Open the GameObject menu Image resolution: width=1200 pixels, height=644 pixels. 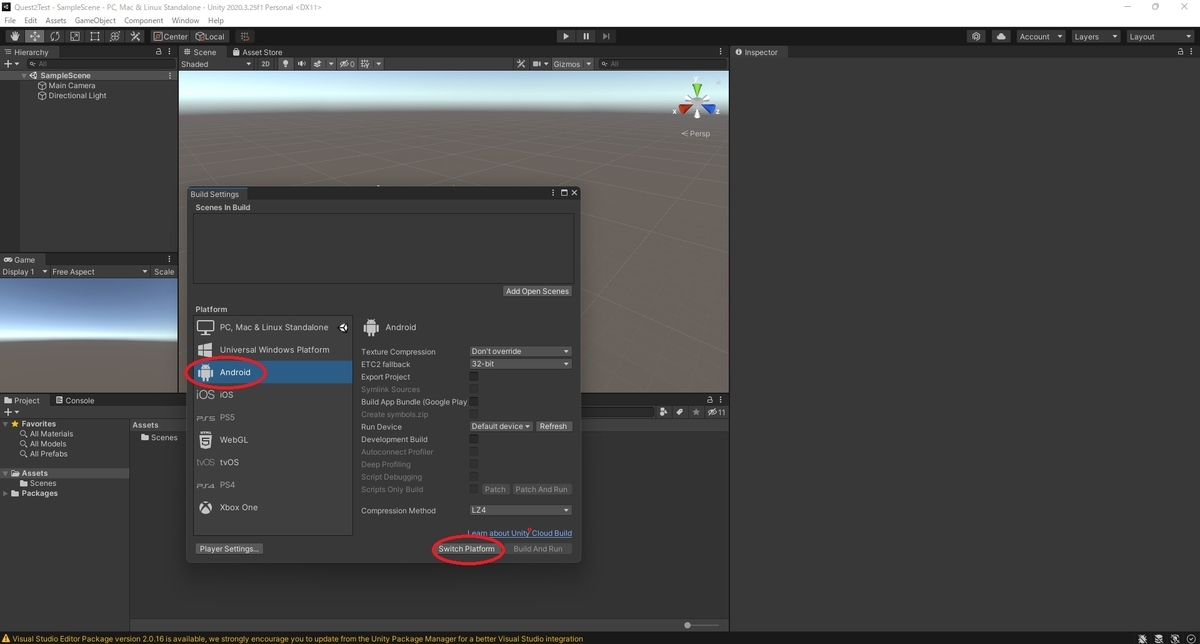[x=95, y=20]
